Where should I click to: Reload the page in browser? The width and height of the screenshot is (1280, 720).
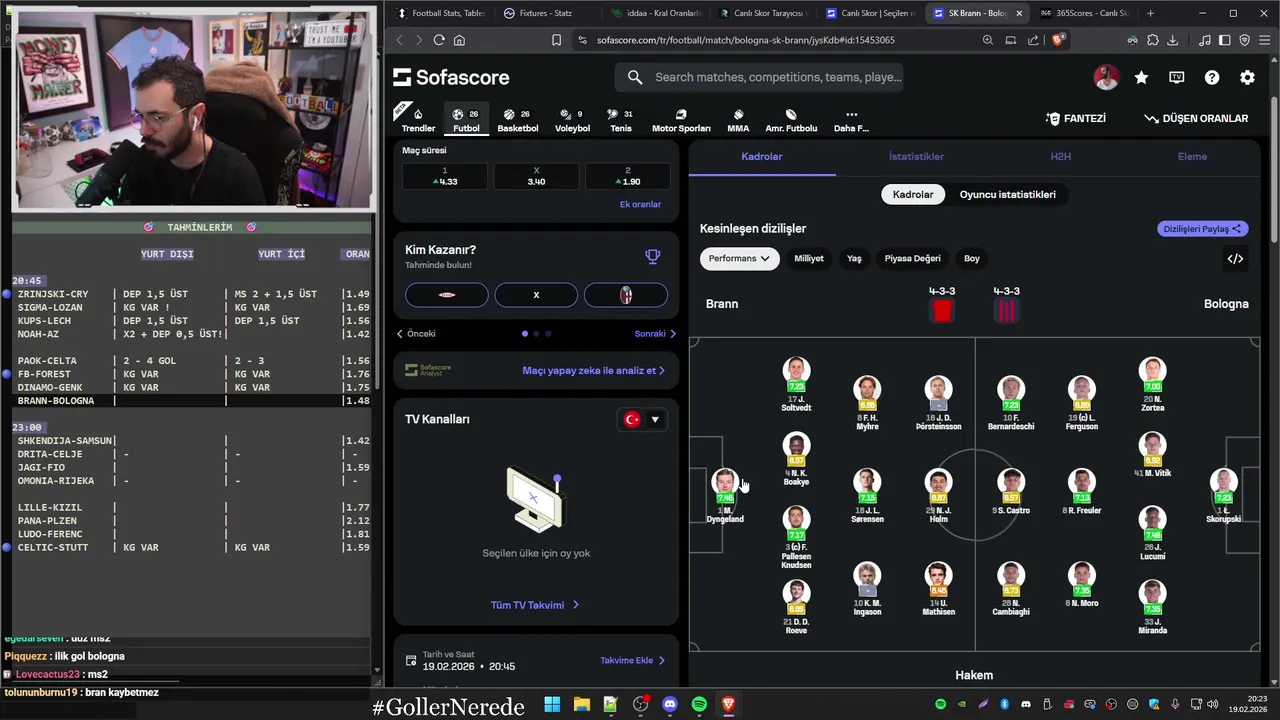[439, 40]
